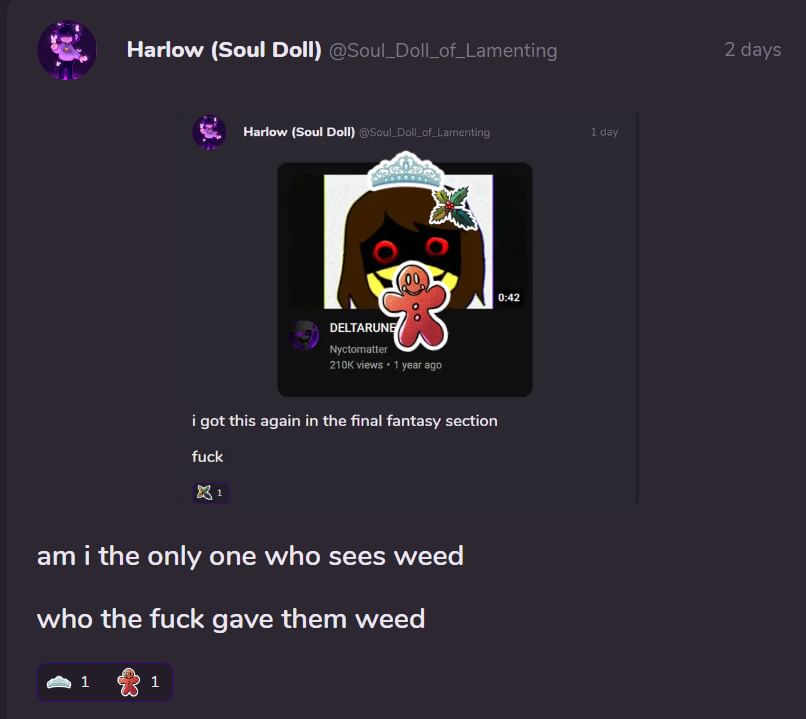806x719 pixels.
Task: Click the quoted post's @Soul_Doll_of_Lamenting handle
Action: 424,133
